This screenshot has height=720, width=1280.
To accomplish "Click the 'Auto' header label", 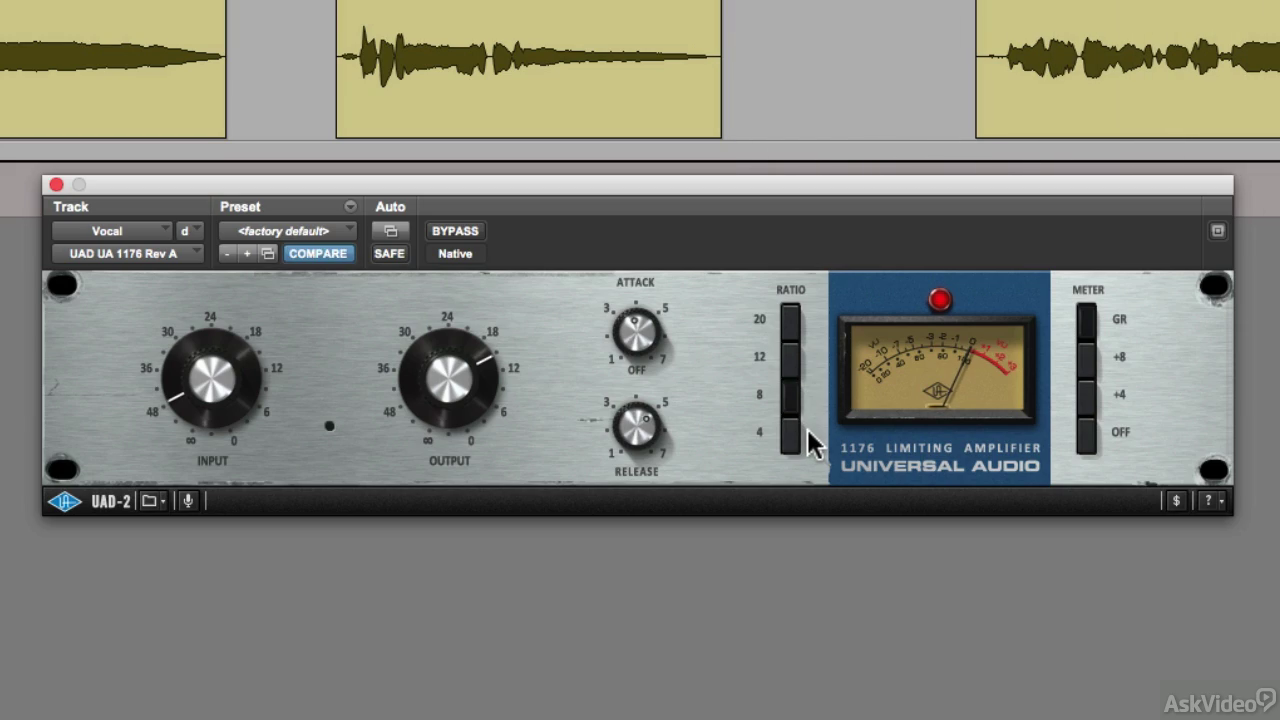I will tap(390, 207).
